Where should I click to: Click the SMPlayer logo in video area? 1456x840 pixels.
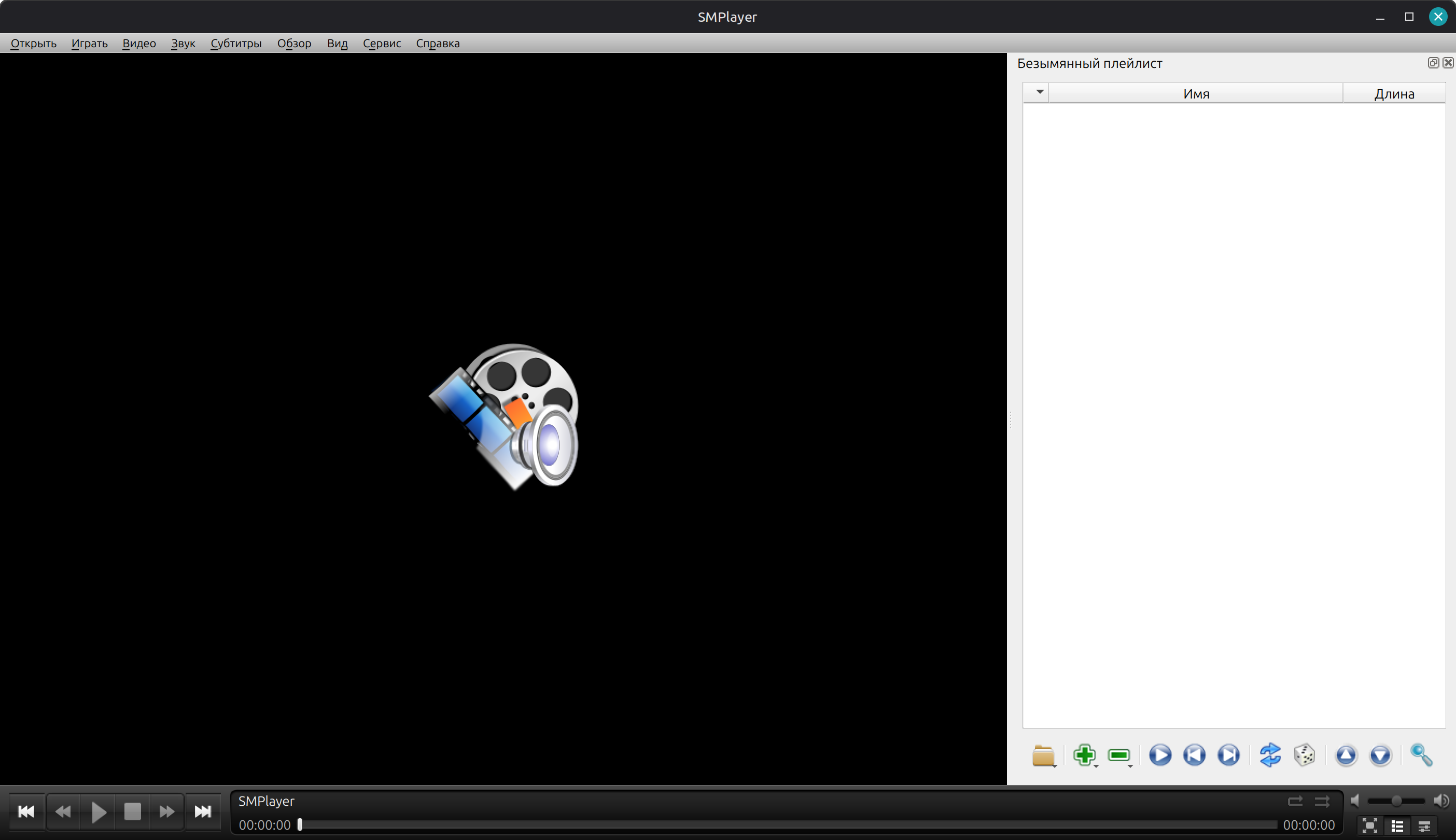[x=504, y=417]
